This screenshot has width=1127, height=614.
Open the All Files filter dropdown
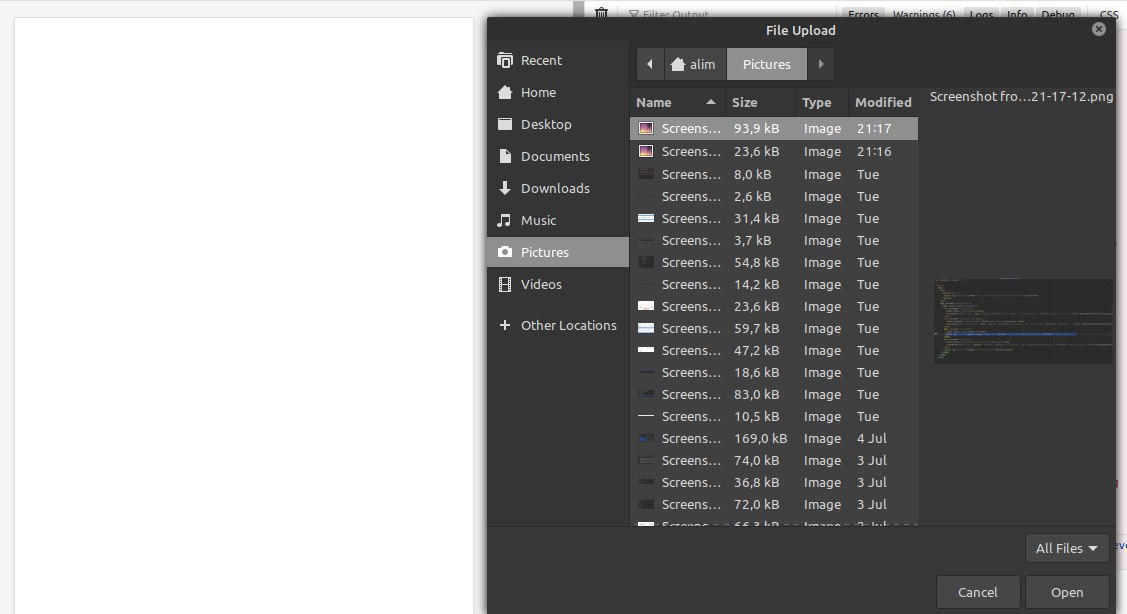[1067, 549]
